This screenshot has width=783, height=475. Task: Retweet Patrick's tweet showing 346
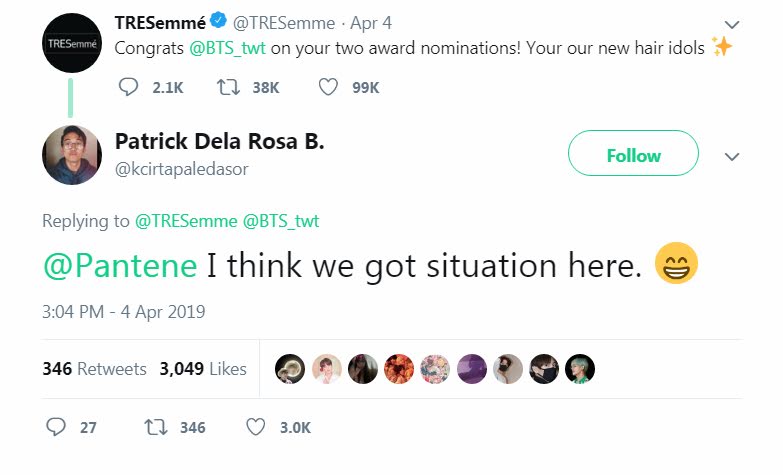tap(156, 427)
